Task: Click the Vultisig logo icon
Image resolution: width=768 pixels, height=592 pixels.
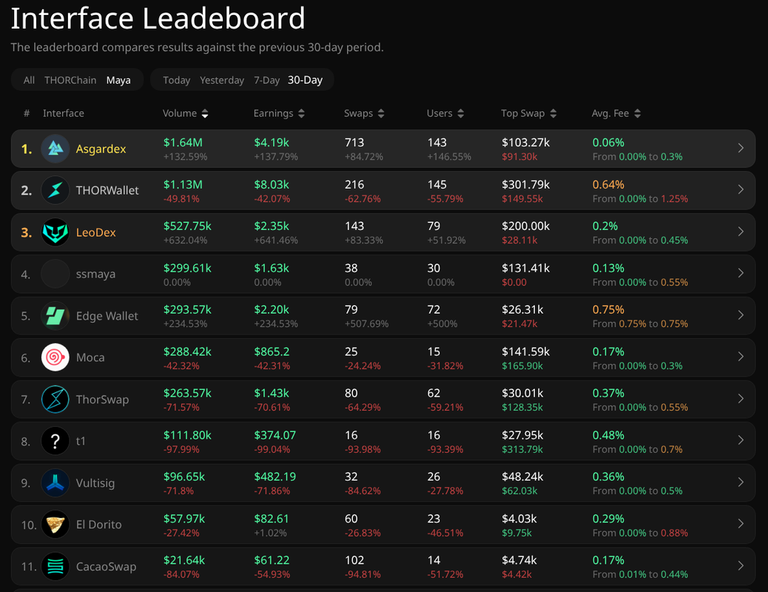Action: pos(55,483)
